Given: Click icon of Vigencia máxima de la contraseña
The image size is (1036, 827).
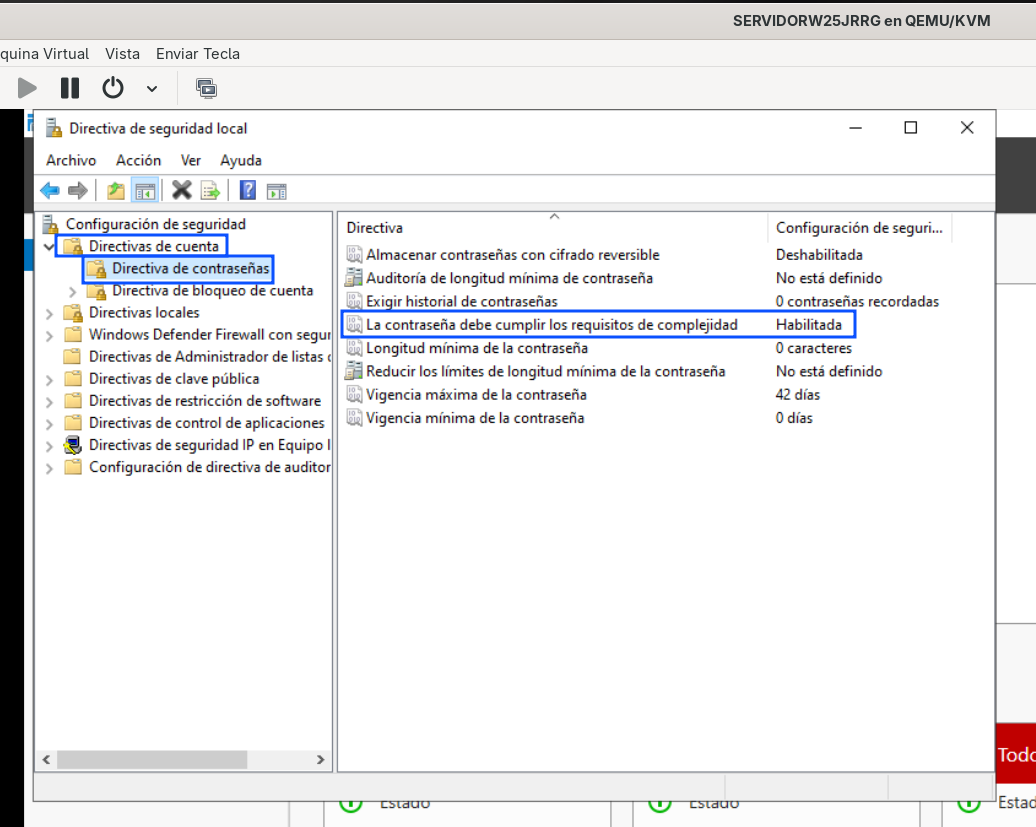Looking at the screenshot, I should pos(354,394).
